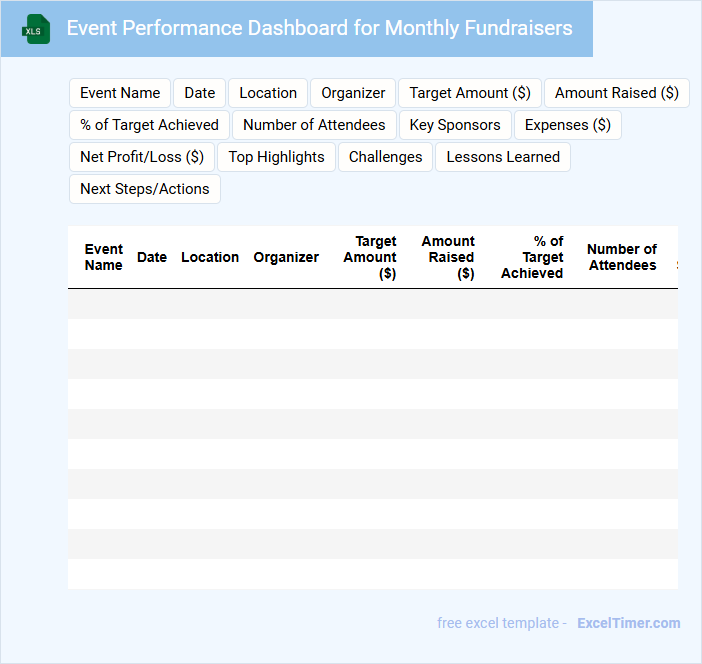Screen dimensions: 702x664
Task: Click the Event Name column header
Action: coord(104,257)
